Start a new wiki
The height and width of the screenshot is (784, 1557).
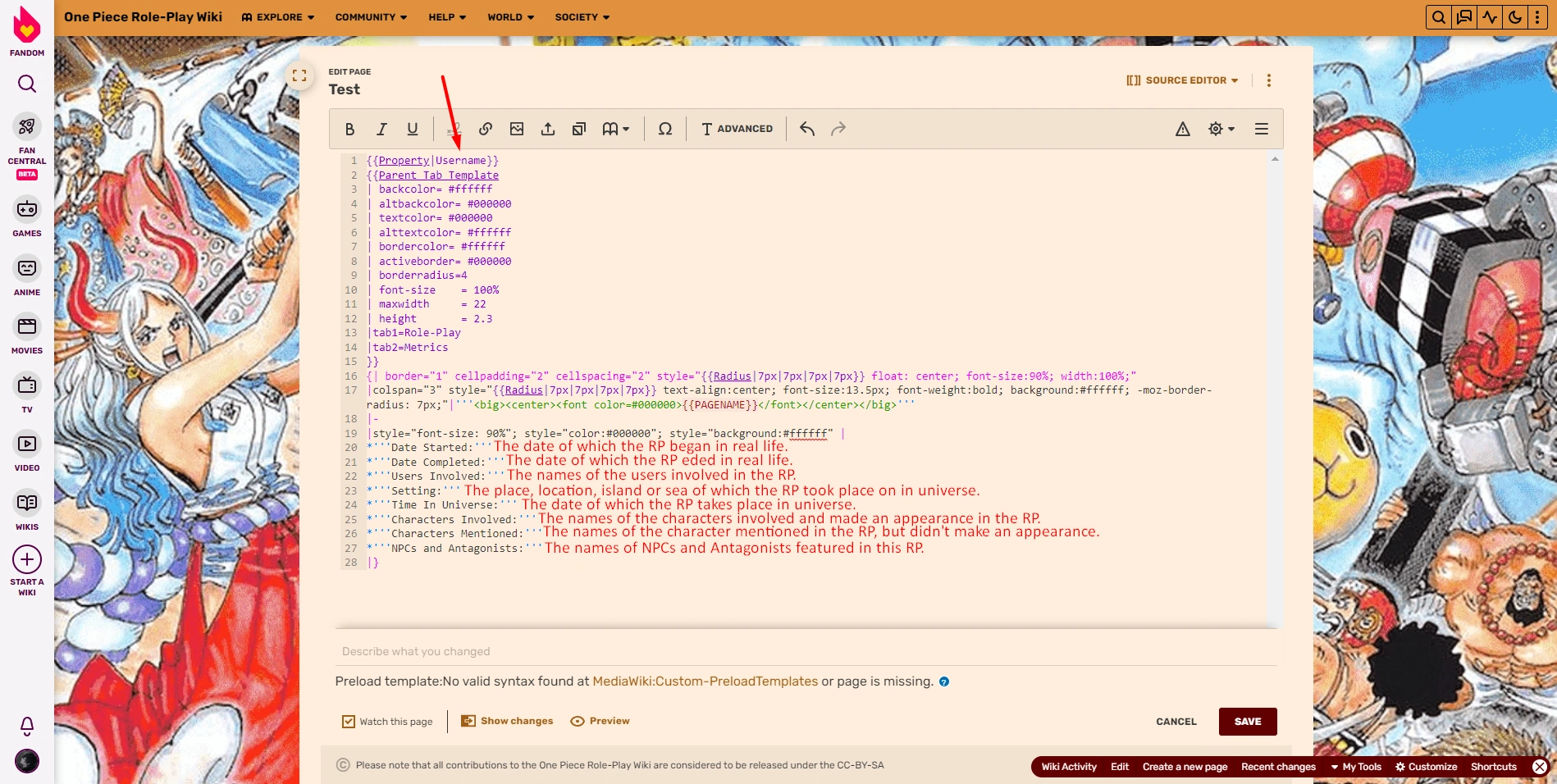click(27, 571)
